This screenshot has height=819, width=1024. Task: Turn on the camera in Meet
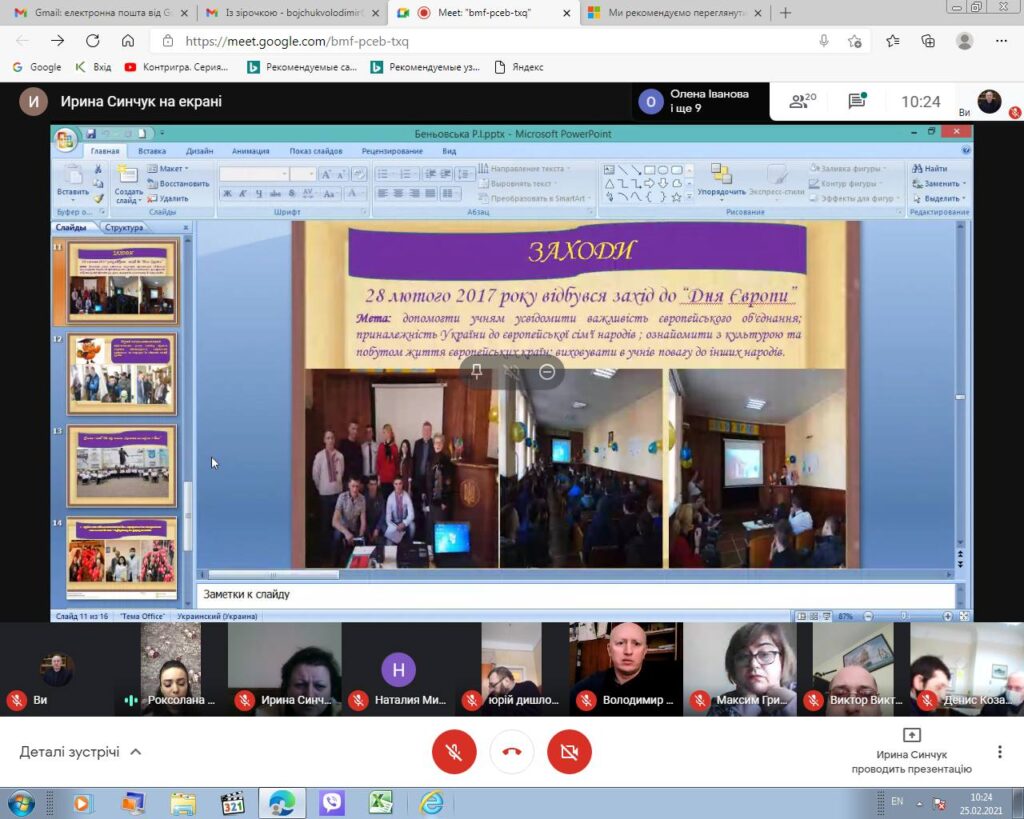point(569,752)
